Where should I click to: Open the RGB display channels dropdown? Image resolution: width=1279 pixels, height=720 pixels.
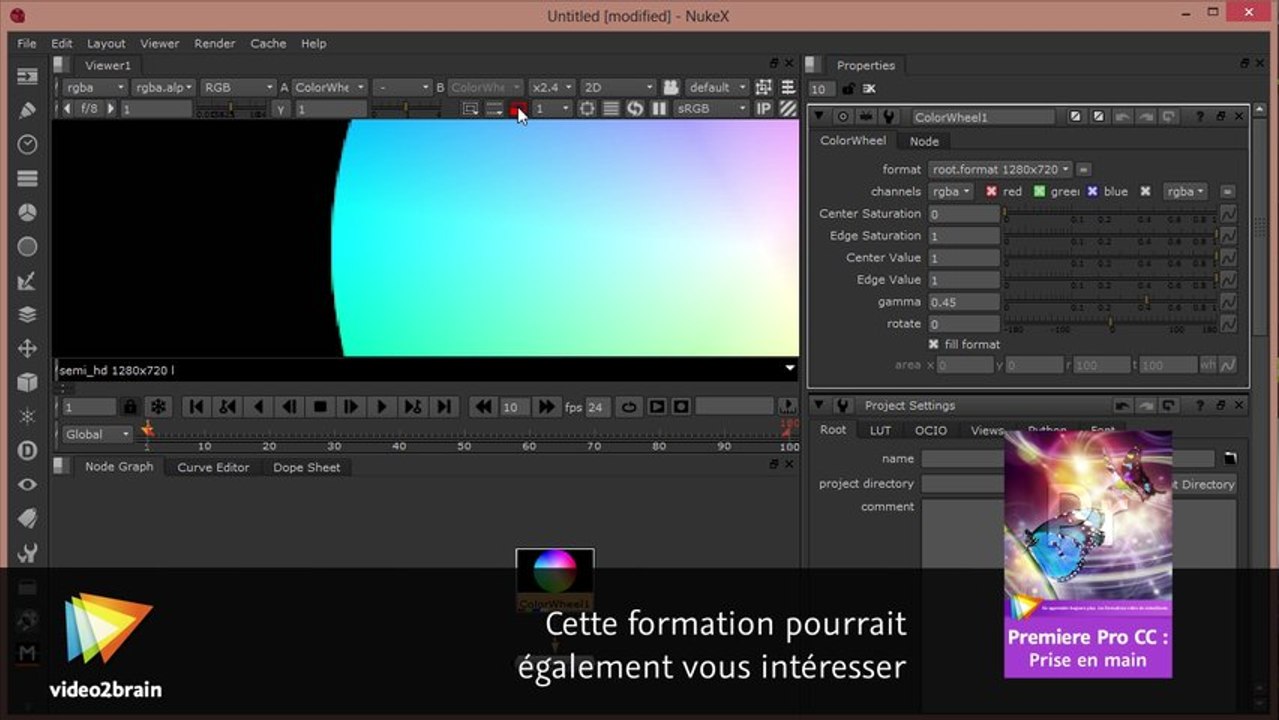(238, 87)
